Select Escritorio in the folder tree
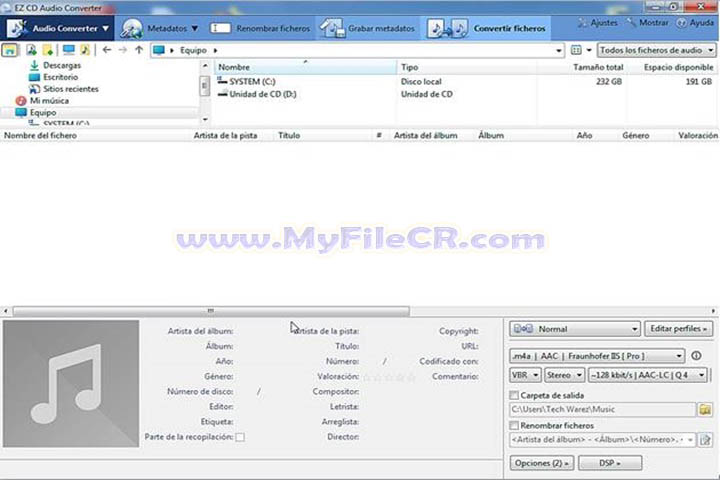Screen dimensions: 720x480 click(x=60, y=77)
